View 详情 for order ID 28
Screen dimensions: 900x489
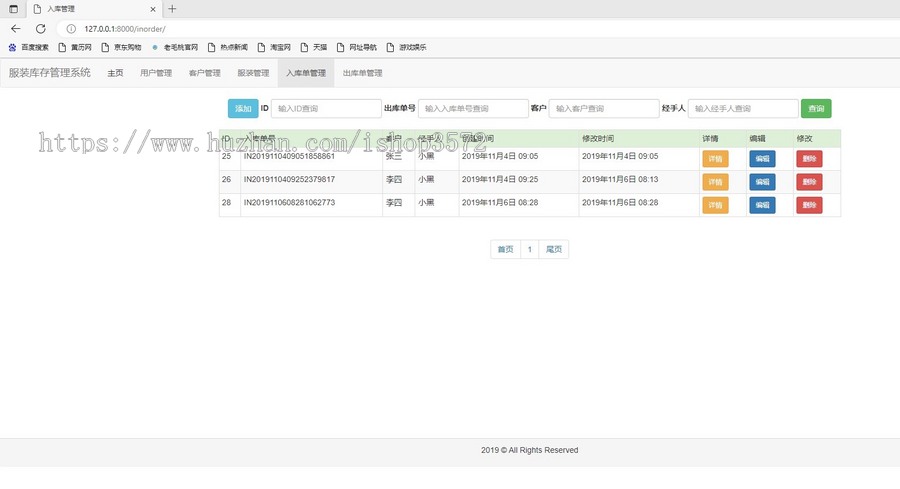(715, 205)
